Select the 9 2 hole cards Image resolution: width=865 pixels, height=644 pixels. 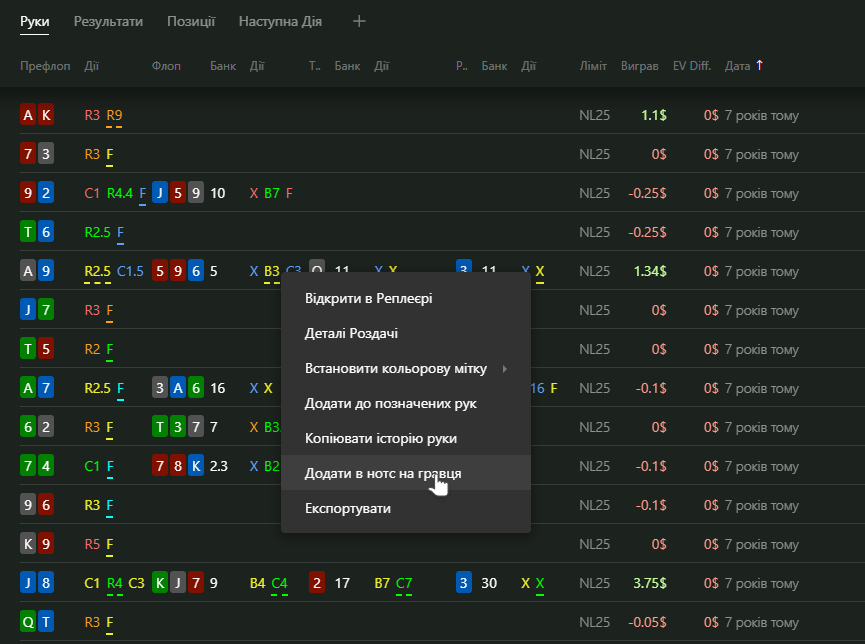pyautogui.click(x=37, y=193)
